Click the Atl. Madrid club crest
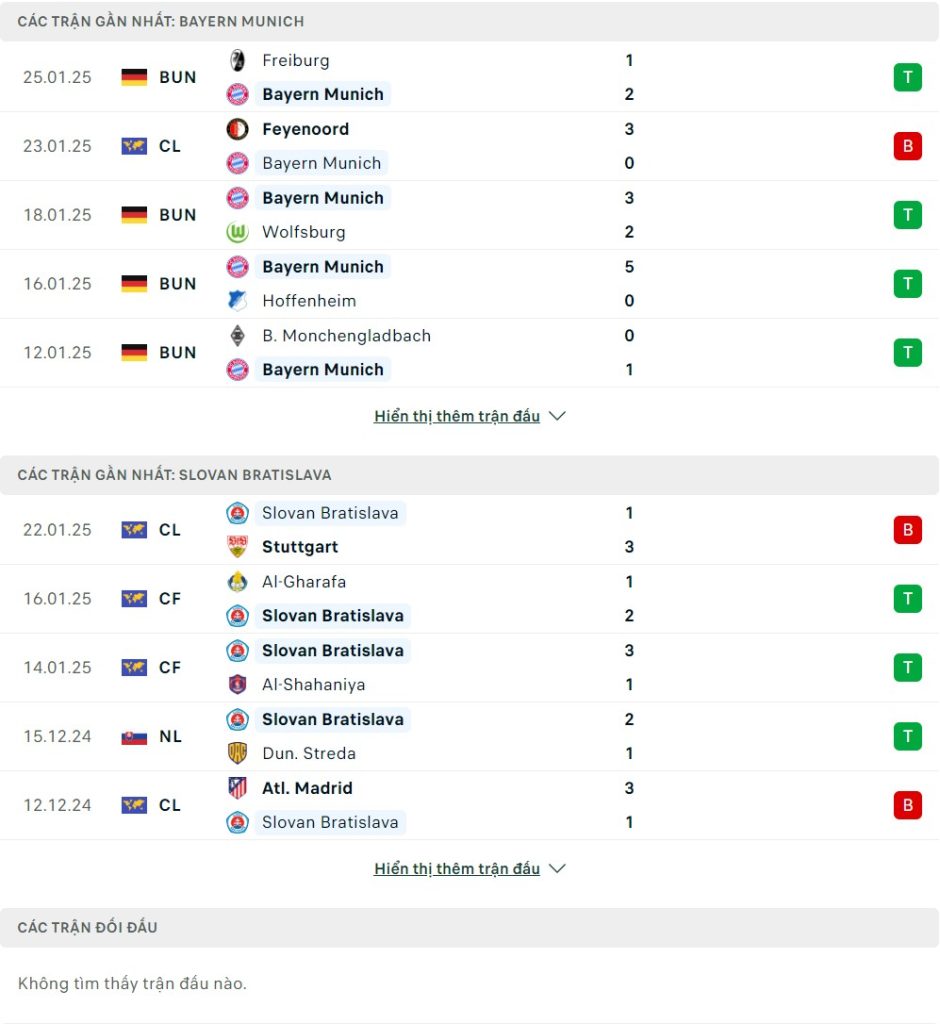The height and width of the screenshot is (1024, 940). coord(237,788)
